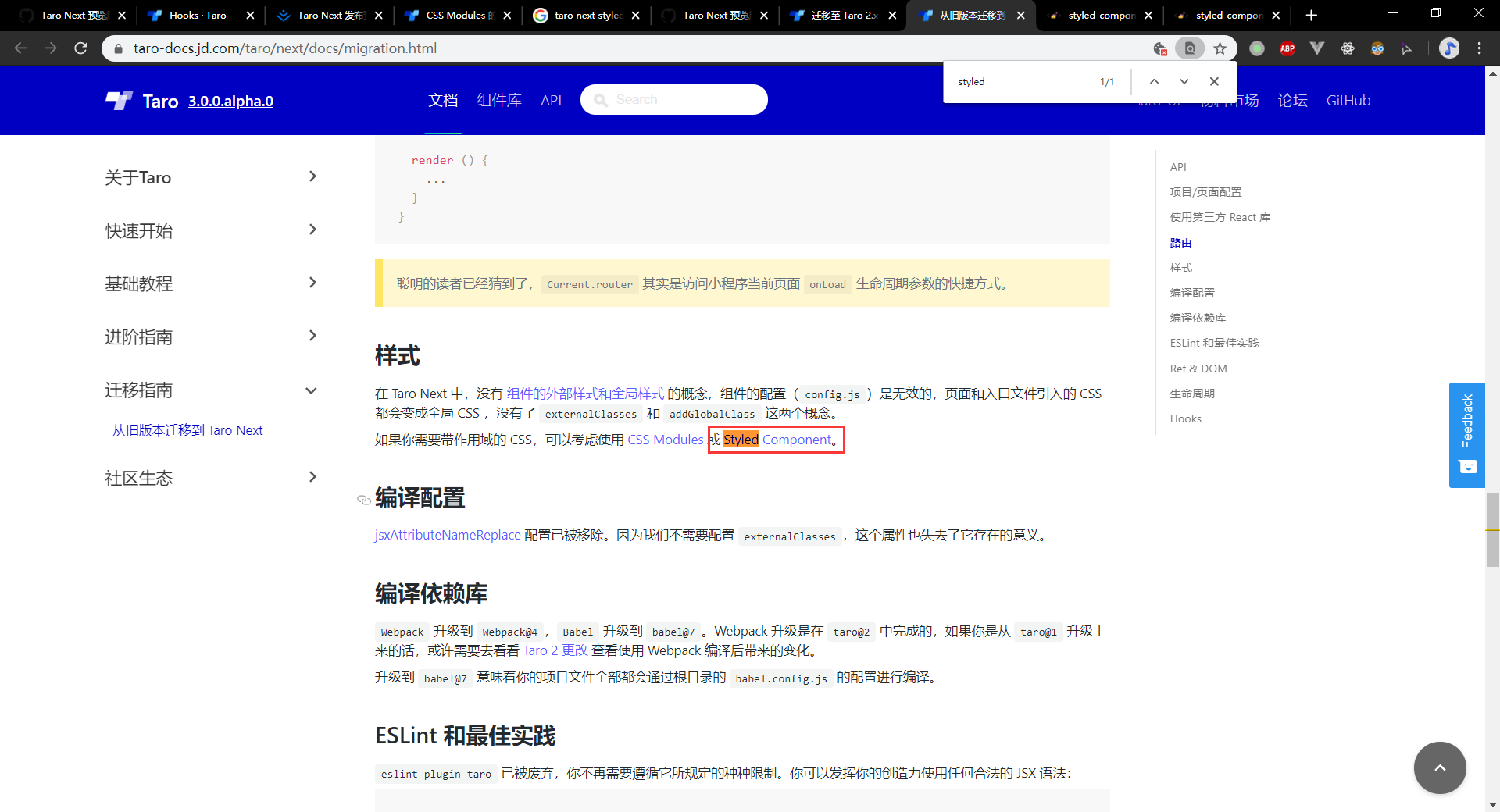Reload the page with refresh icon

[80, 48]
